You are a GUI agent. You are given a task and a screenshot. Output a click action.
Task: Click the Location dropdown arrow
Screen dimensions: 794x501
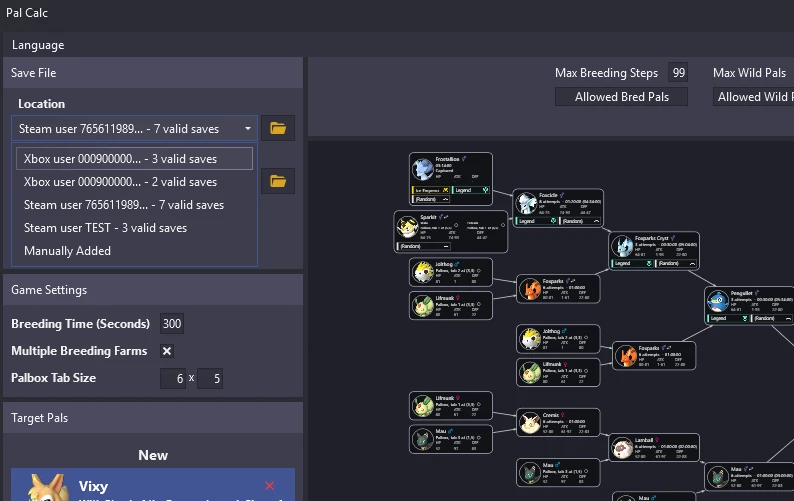click(248, 129)
